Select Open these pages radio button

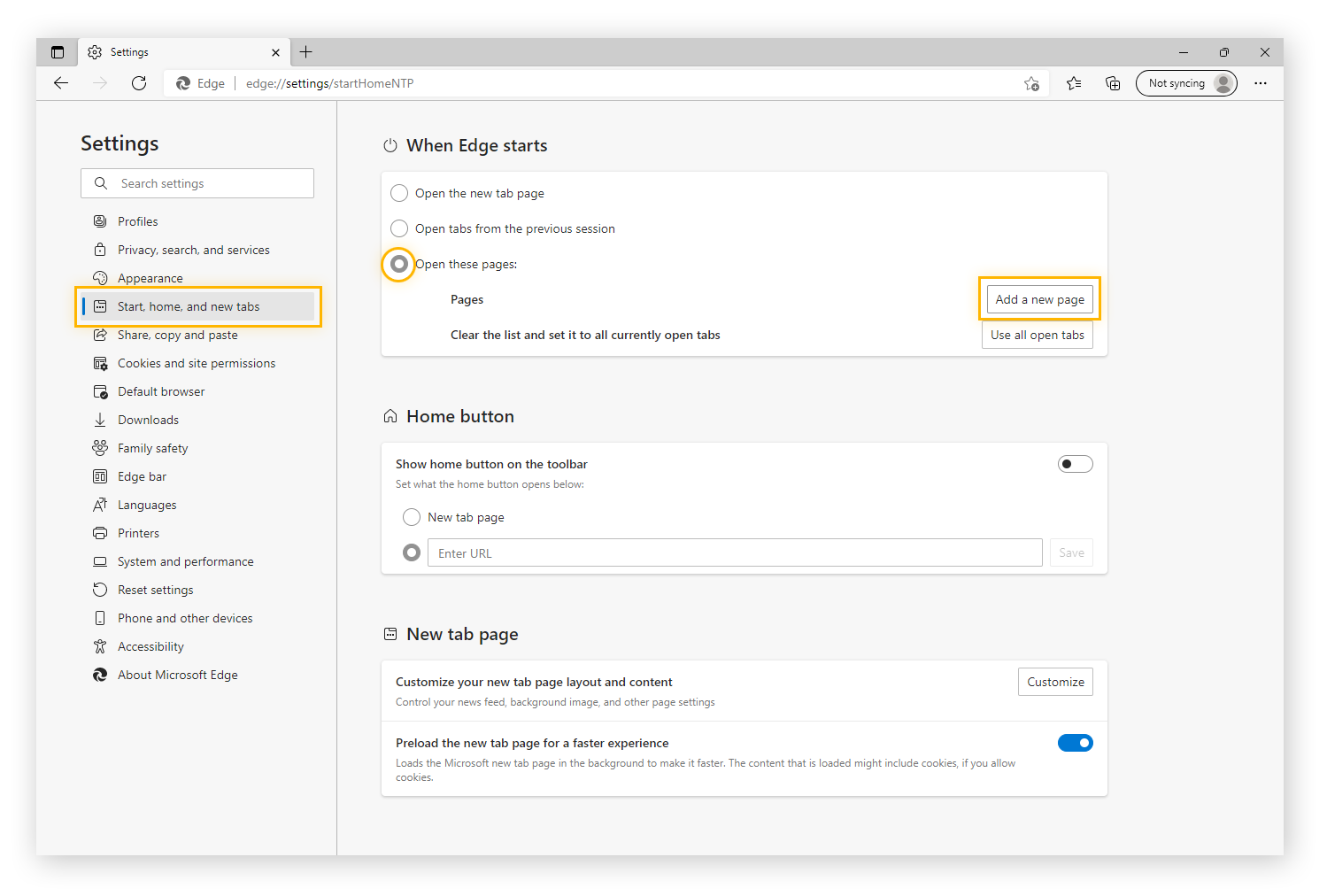tap(399, 264)
